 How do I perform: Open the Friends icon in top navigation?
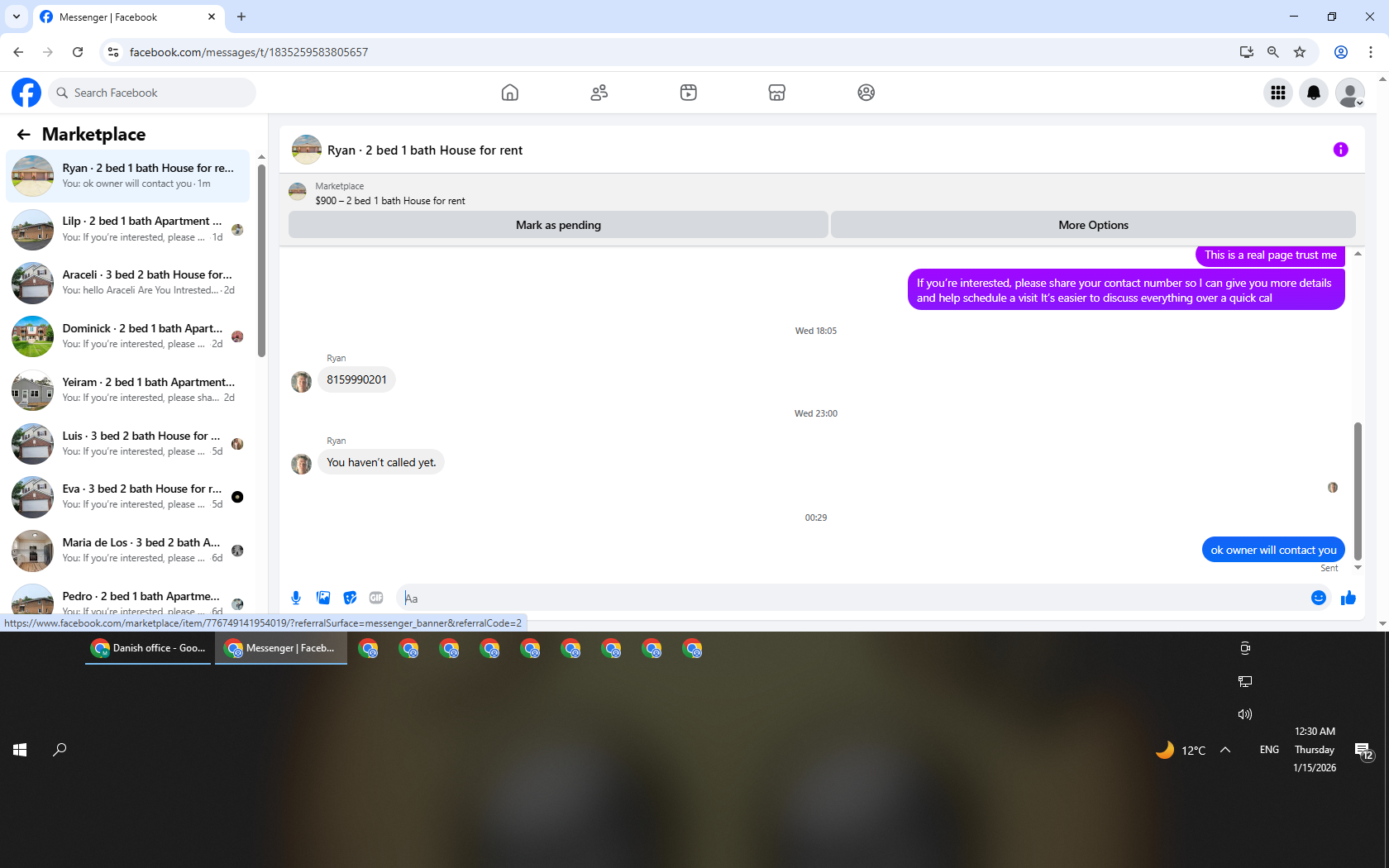click(x=599, y=93)
